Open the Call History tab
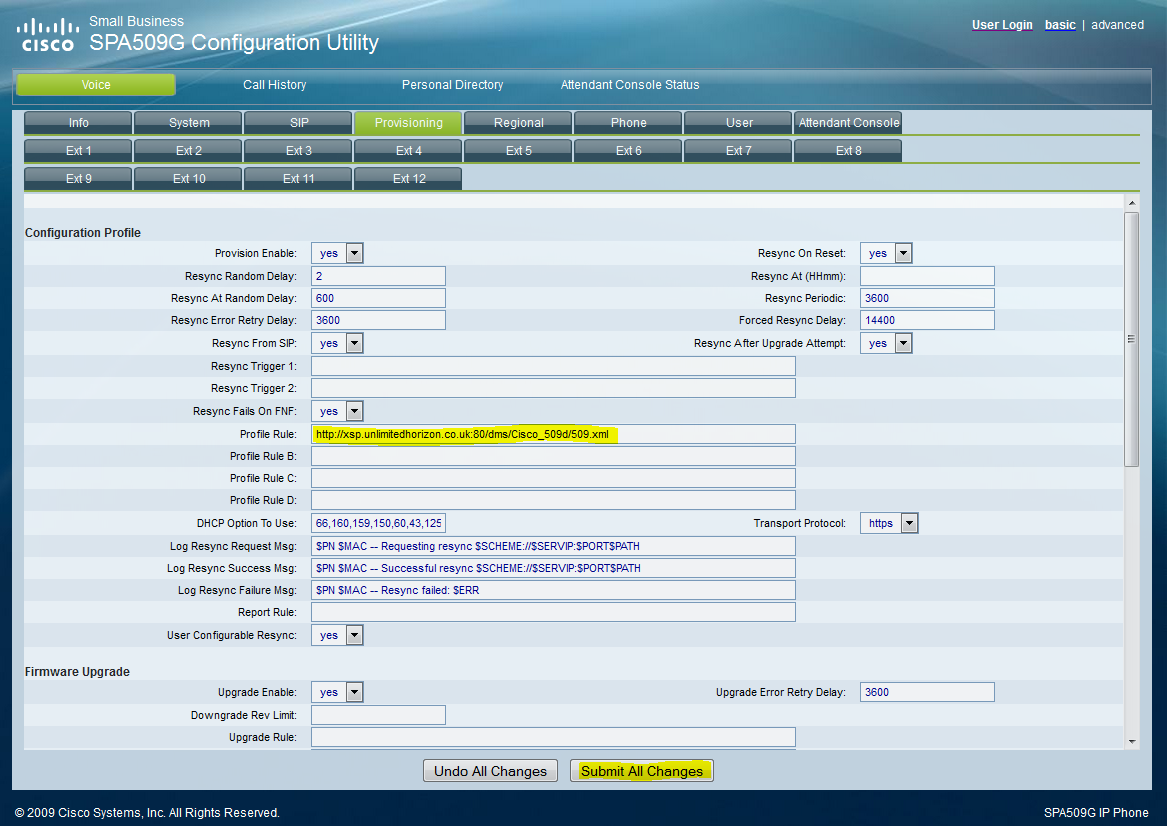Image resolution: width=1167 pixels, height=826 pixels. click(275, 85)
